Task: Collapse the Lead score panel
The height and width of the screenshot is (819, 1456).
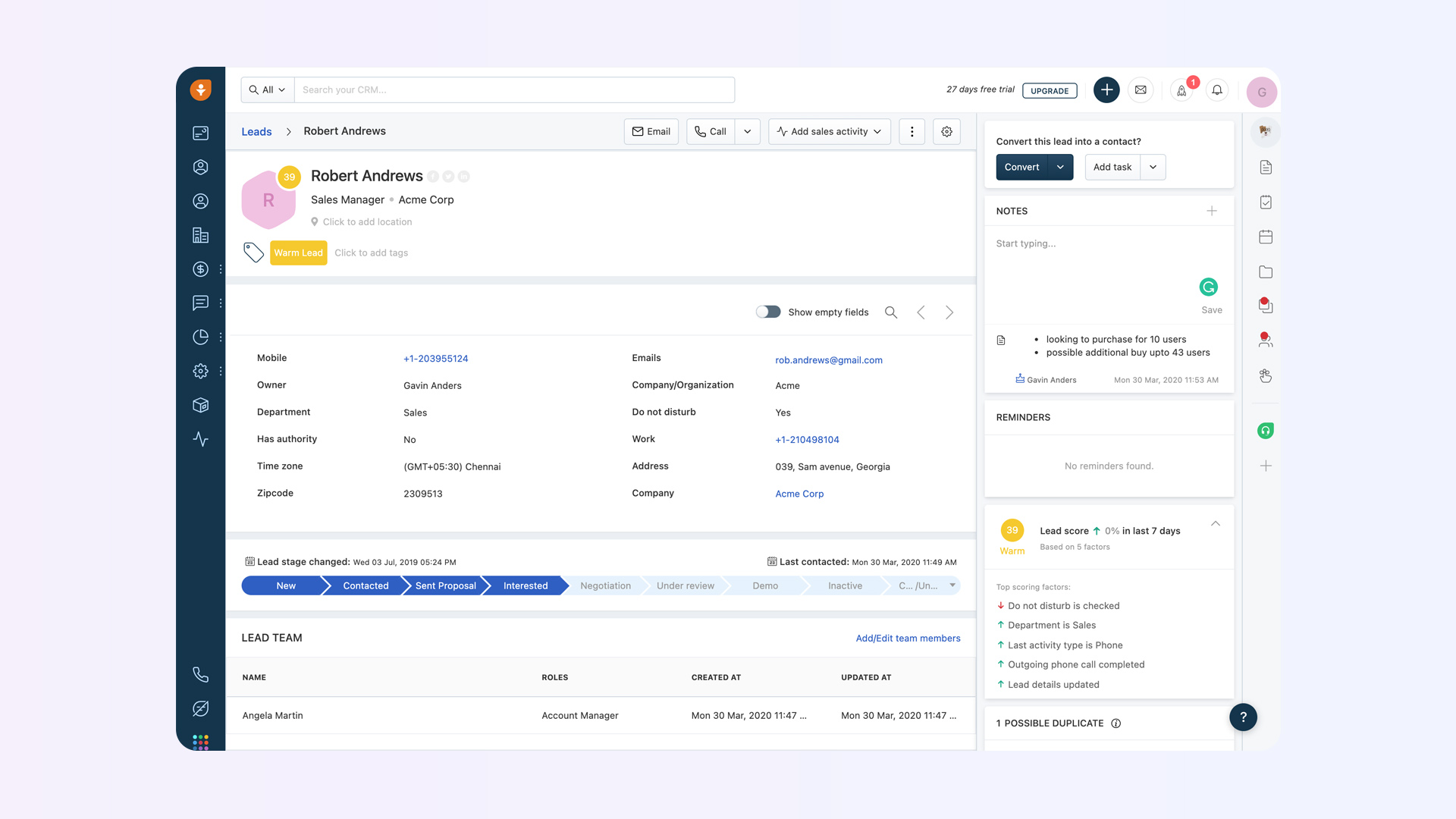Action: 1216,524
